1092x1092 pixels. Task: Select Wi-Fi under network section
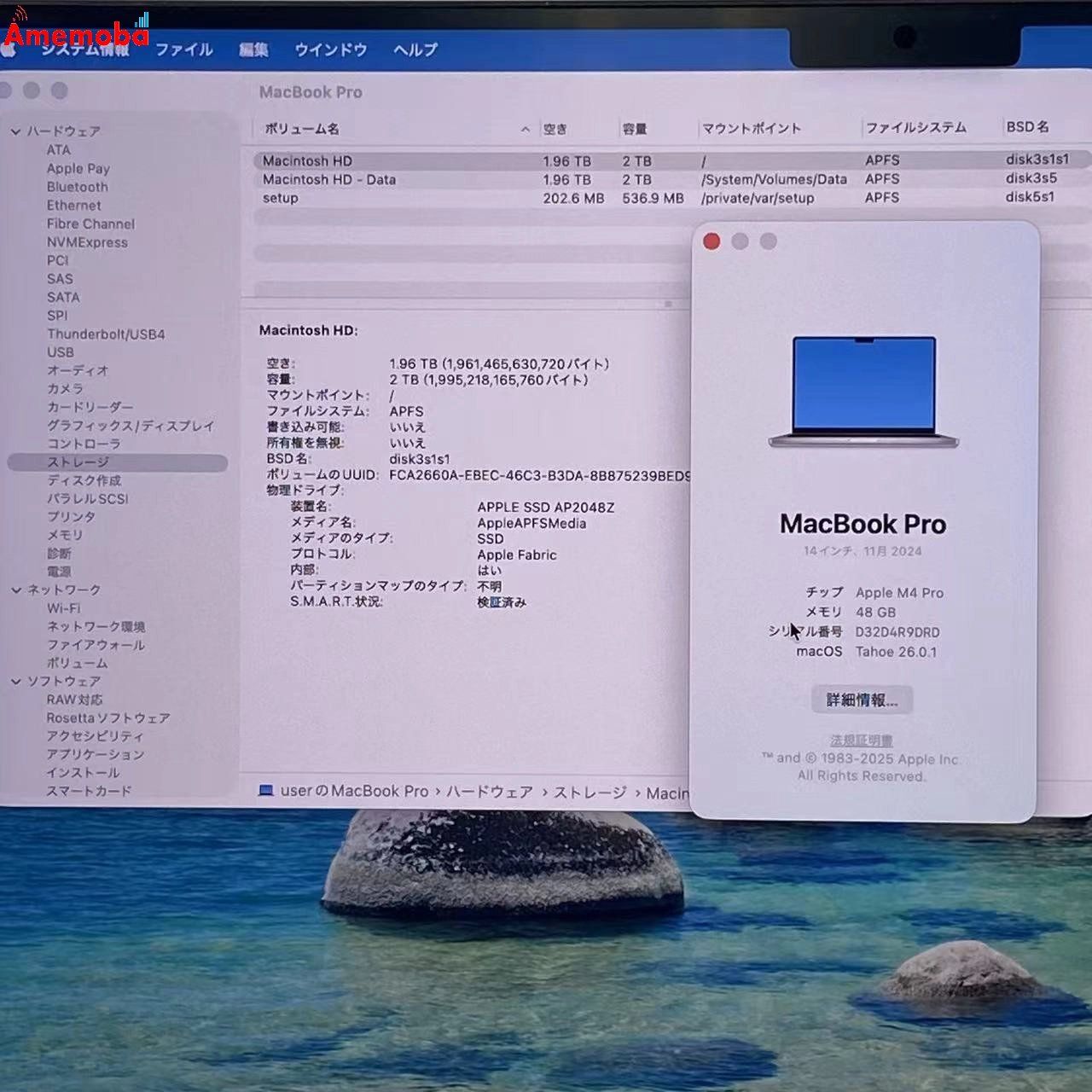coord(63,608)
